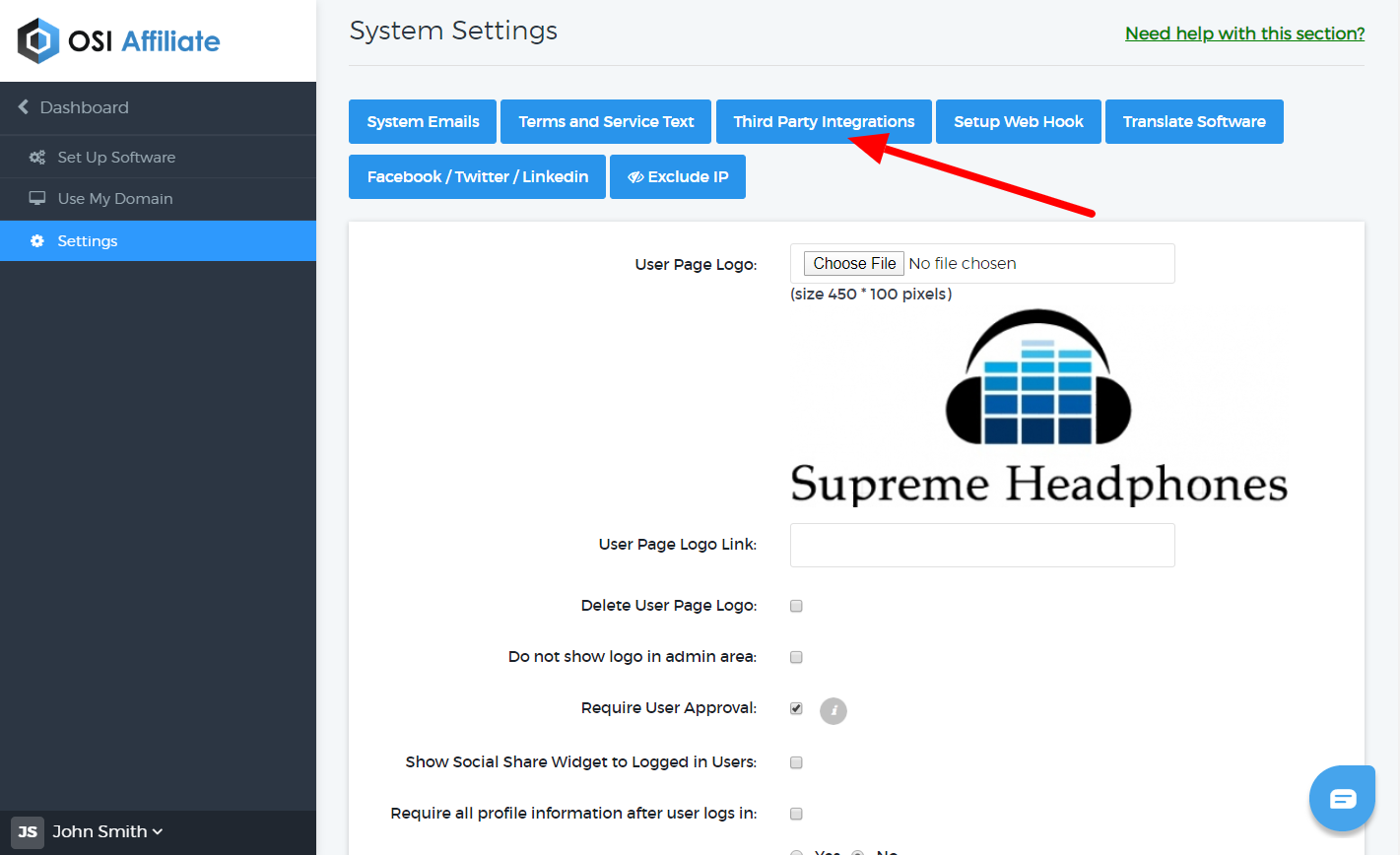
Task: Check Delete User Page Logo
Action: (x=796, y=606)
